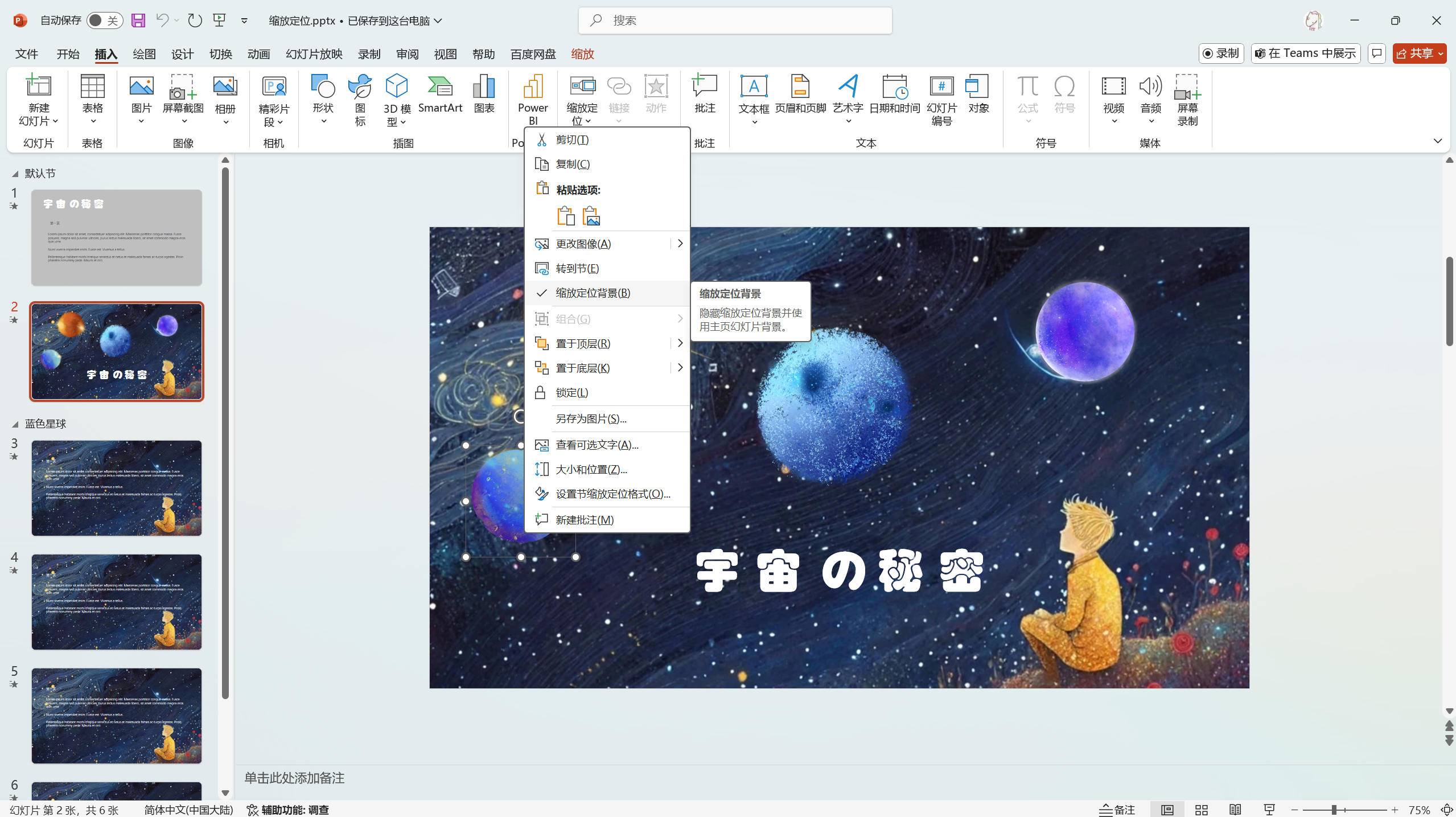Viewport: 1456px width, 817px height.
Task: Click the notes area 单击此处添加备注
Action: pyautogui.click(x=294, y=778)
